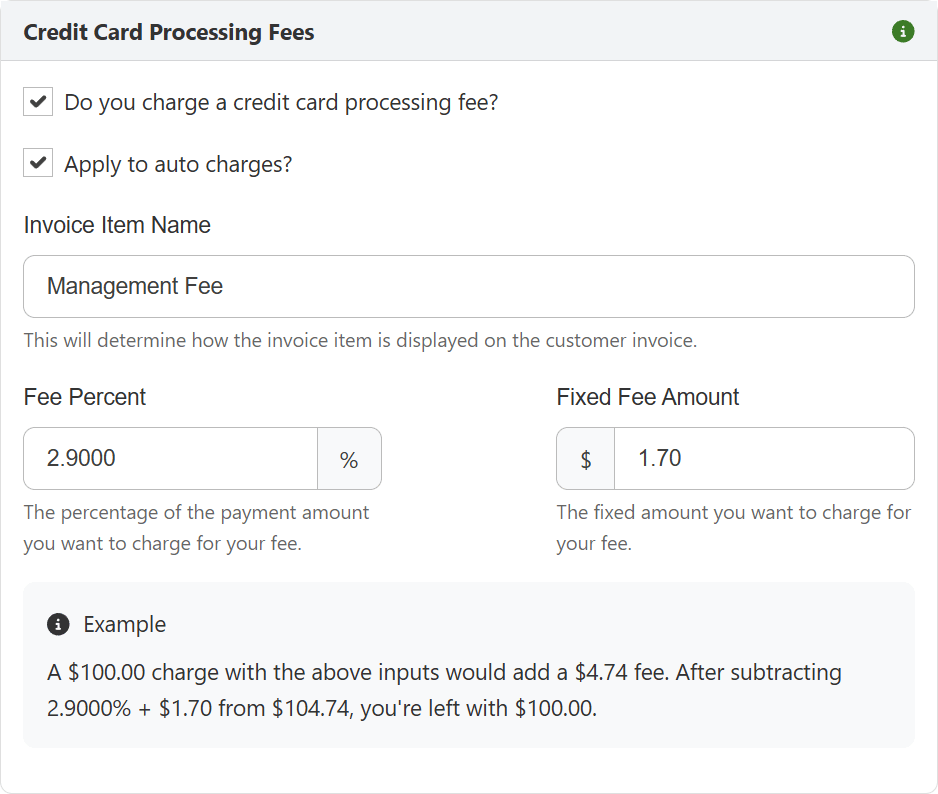Viewport: 938px width, 794px height.
Task: Focus the Invoice Item Name field
Action: point(469,287)
